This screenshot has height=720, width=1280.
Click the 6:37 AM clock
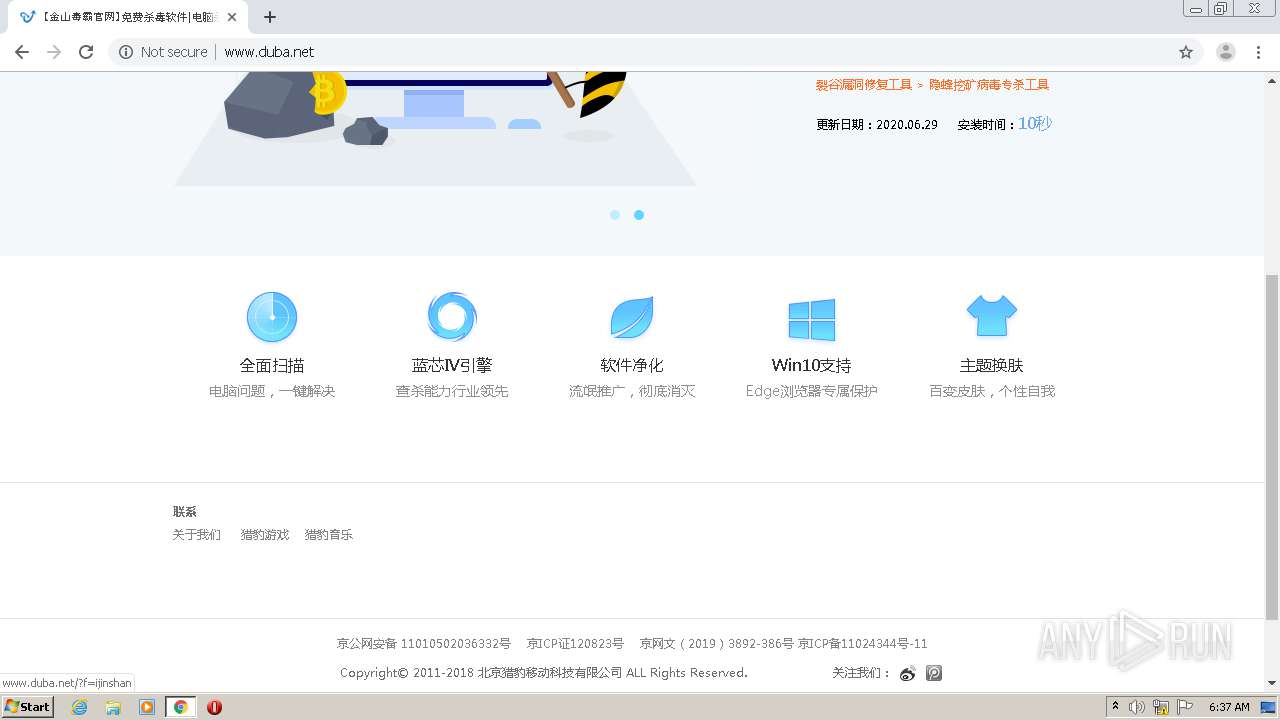click(1229, 707)
